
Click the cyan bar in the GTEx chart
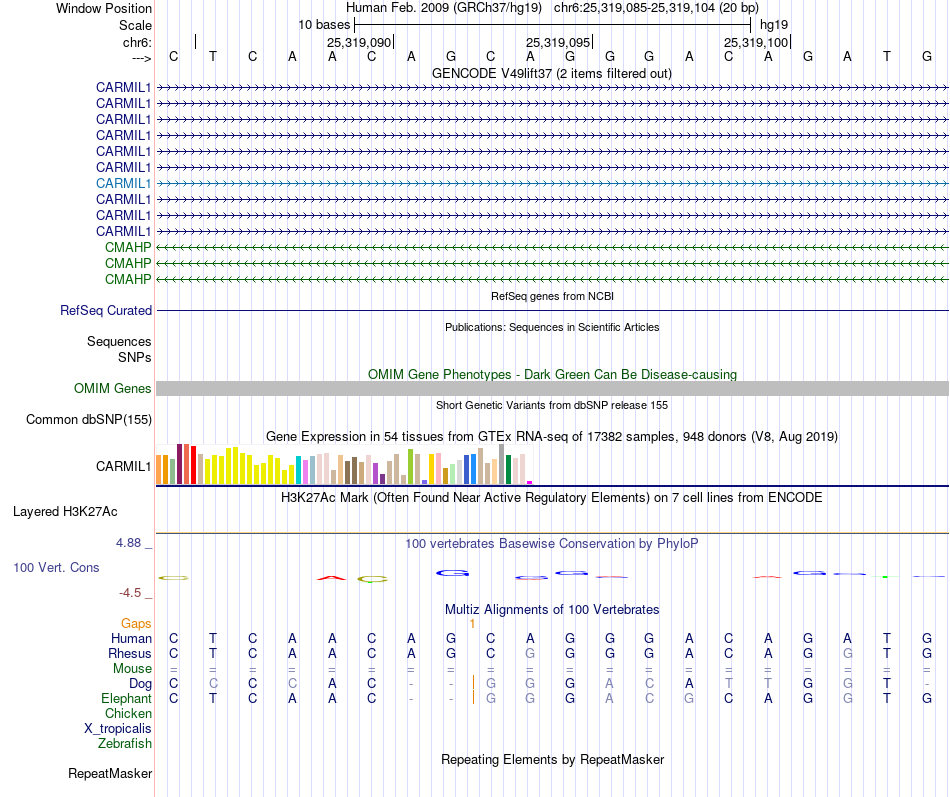(298, 470)
